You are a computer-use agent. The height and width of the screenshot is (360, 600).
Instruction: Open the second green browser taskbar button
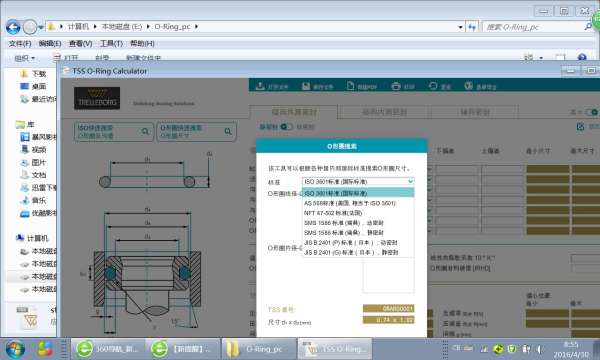click(x=183, y=349)
